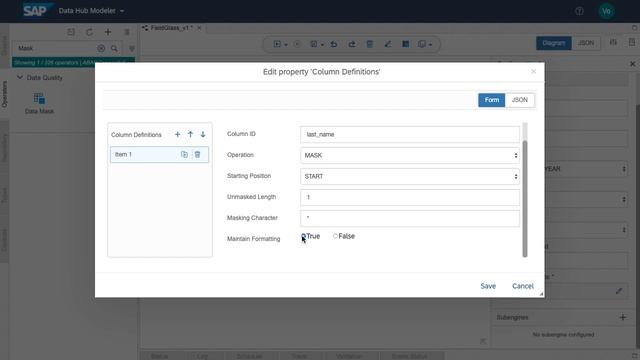The width and height of the screenshot is (640, 360).
Task: Click the plus icon in operators panel
Action: click(108, 32)
